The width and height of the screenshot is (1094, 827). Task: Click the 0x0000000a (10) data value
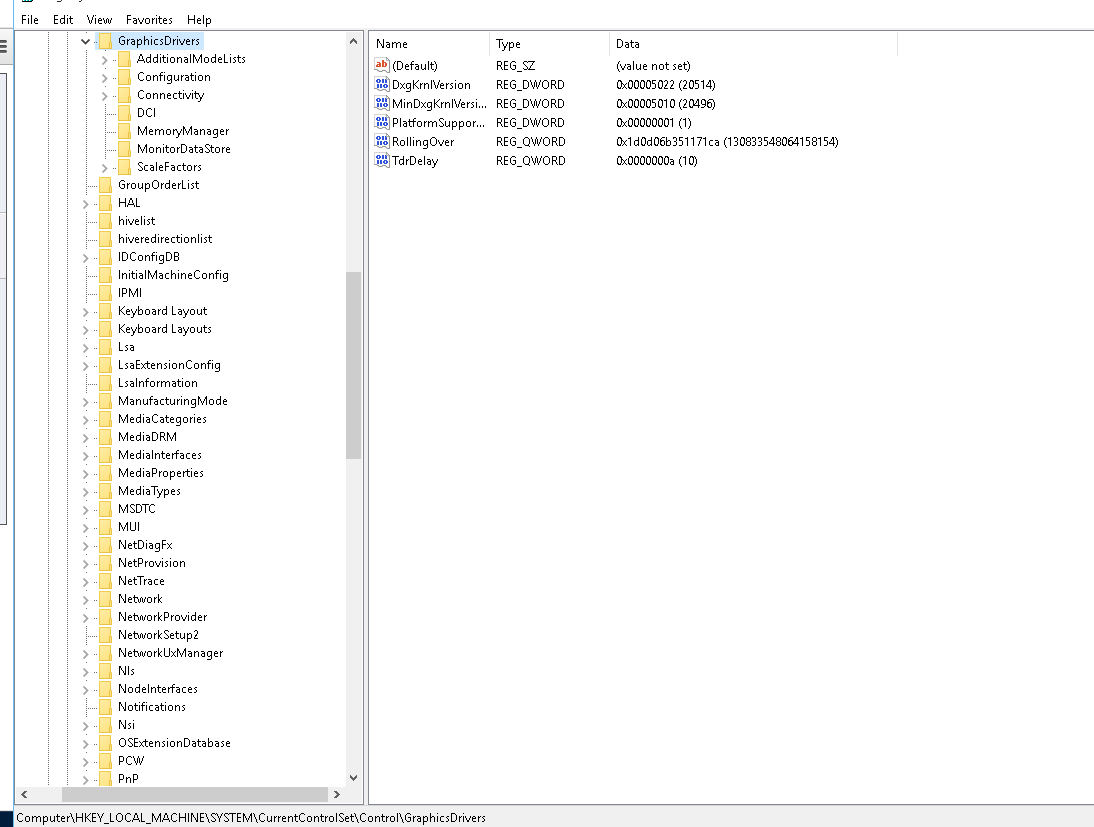tap(657, 161)
